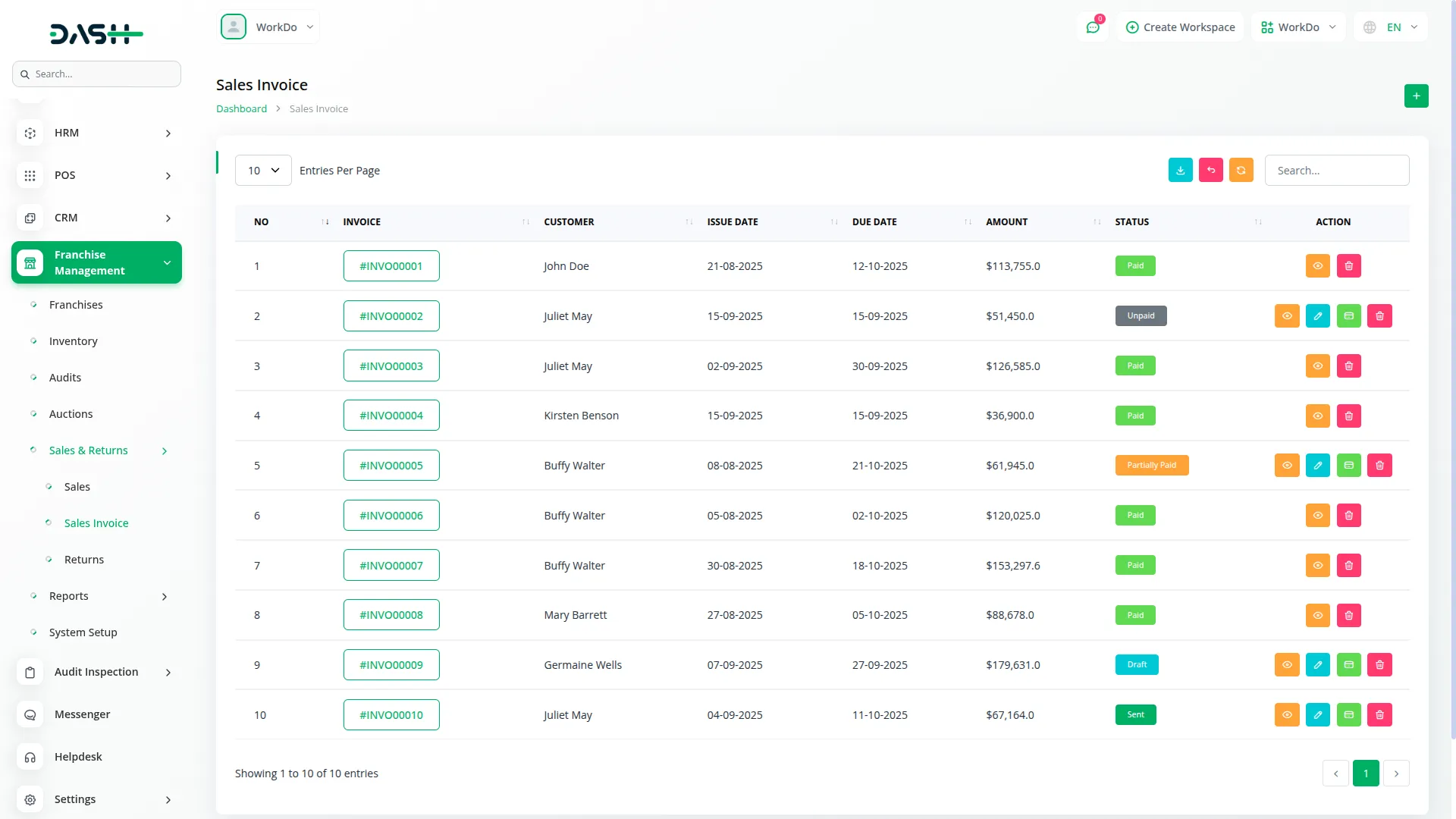The height and width of the screenshot is (819, 1456).
Task: Click the green add invoice plus button
Action: 1416,96
